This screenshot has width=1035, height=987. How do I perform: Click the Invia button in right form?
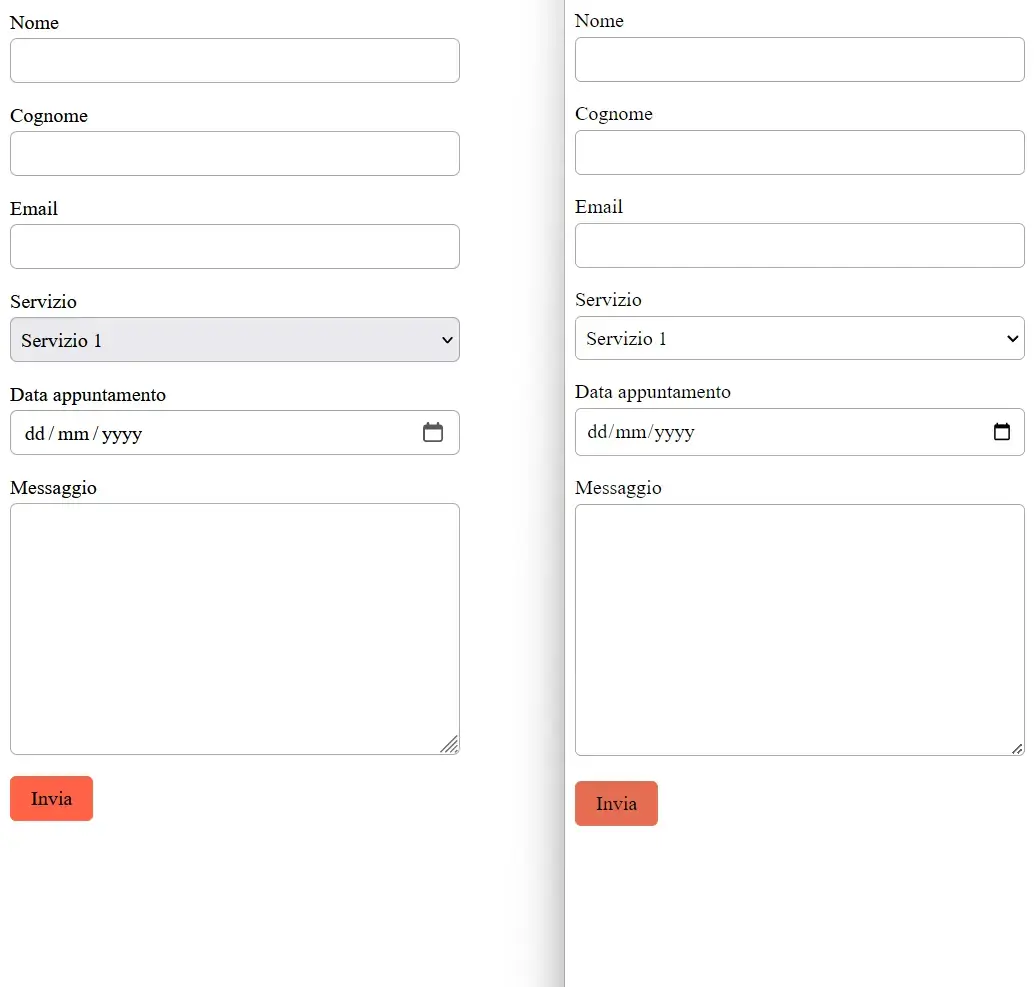click(x=617, y=803)
